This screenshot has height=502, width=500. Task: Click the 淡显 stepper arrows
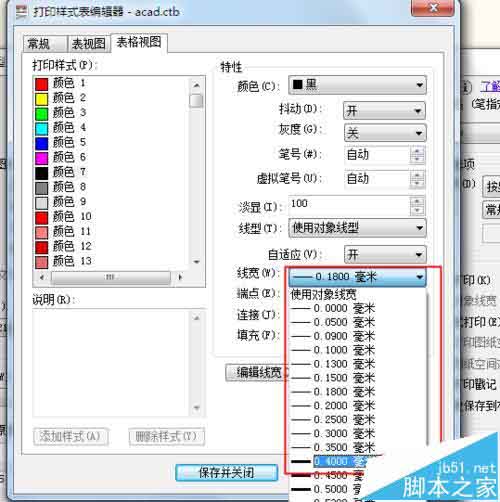417,206
